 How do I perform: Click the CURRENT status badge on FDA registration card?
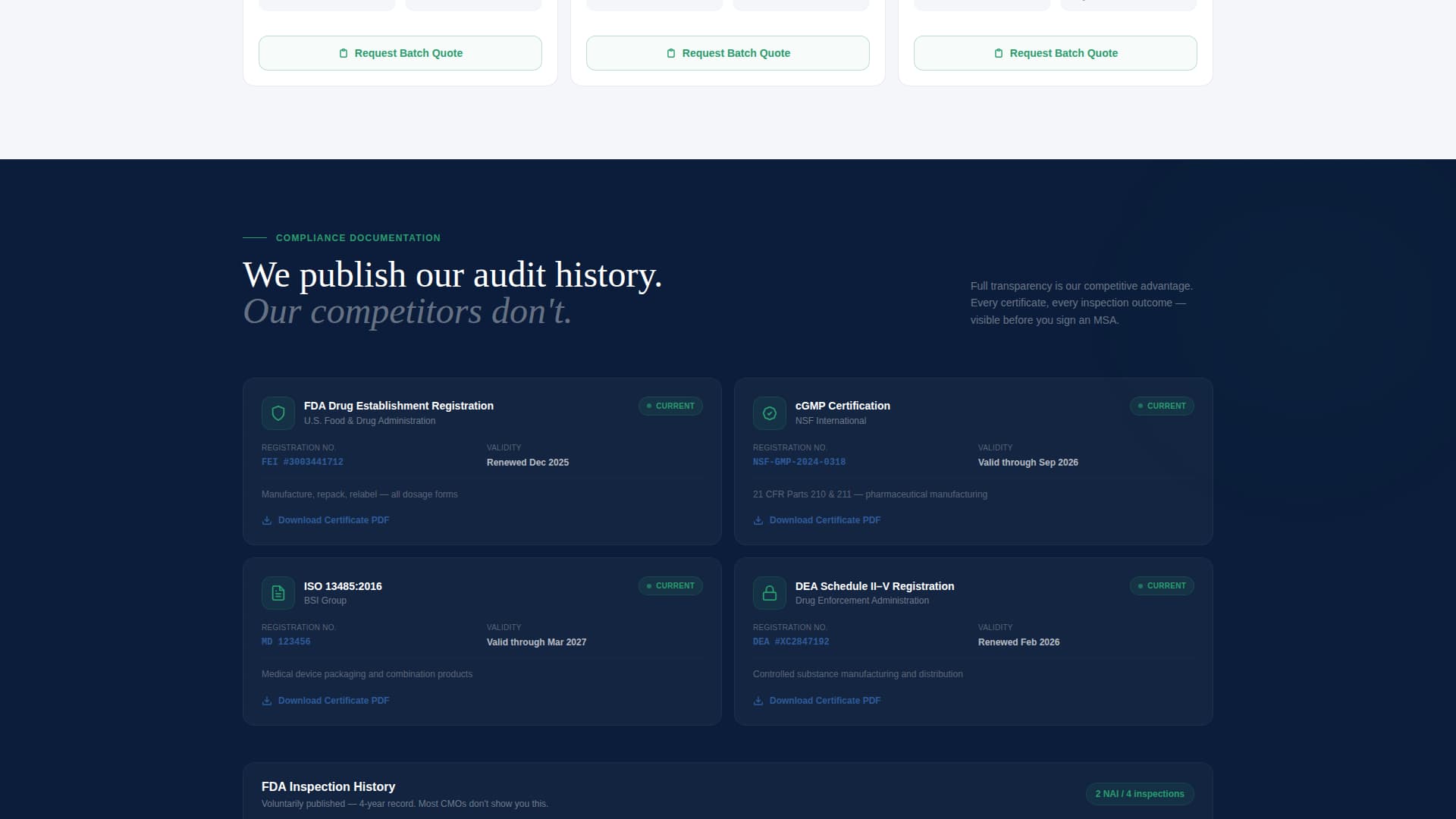point(670,406)
